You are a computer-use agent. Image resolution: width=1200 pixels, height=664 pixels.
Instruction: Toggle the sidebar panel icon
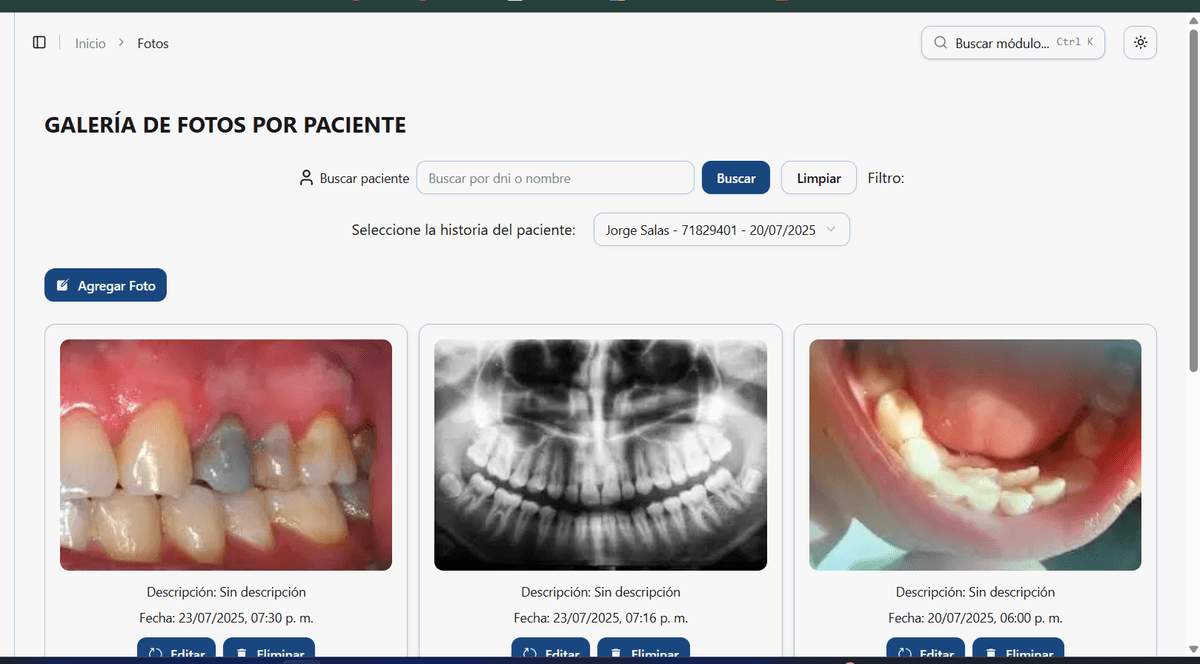pyautogui.click(x=39, y=42)
